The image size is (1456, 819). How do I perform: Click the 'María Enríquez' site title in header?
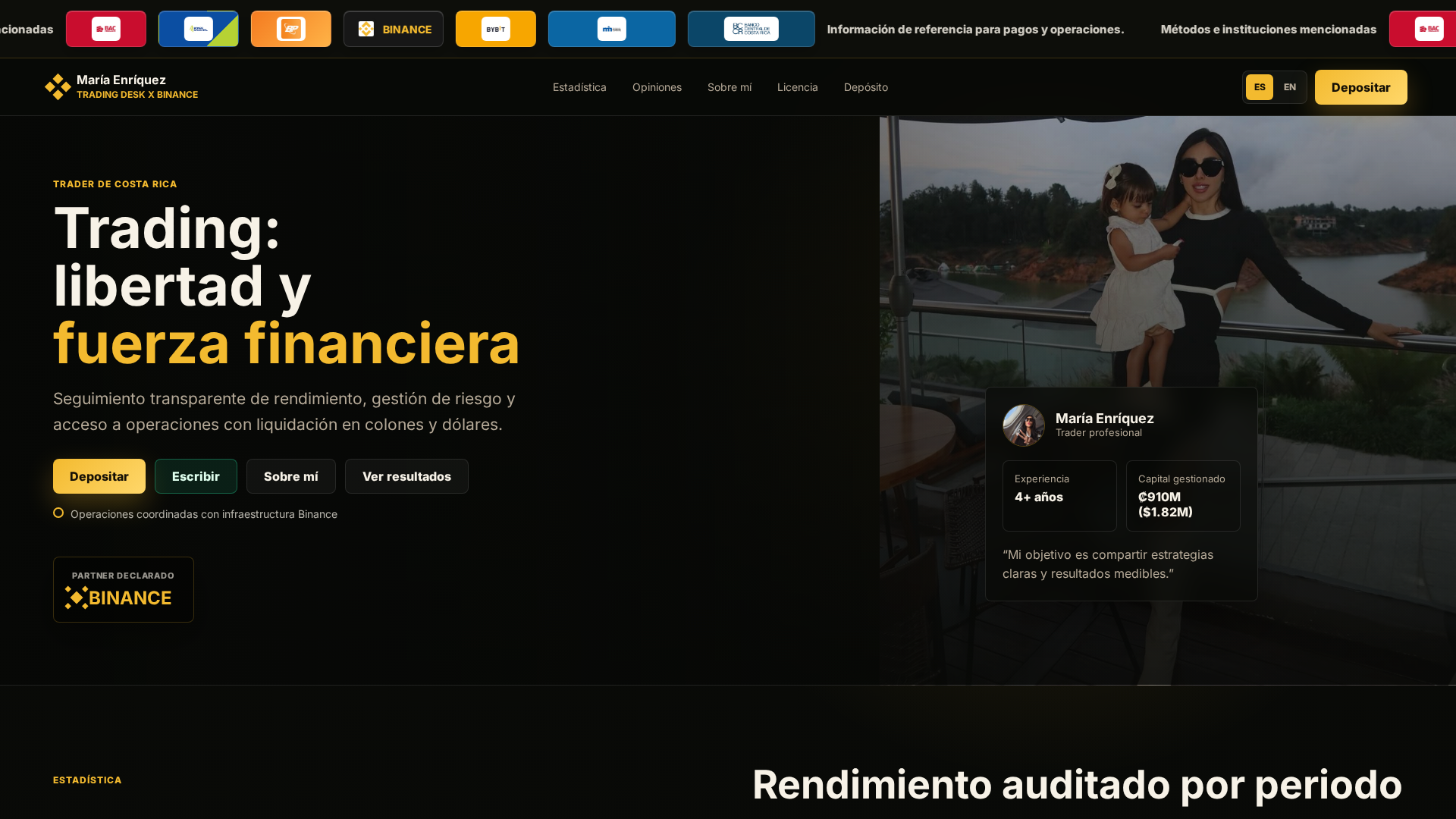coord(121,80)
